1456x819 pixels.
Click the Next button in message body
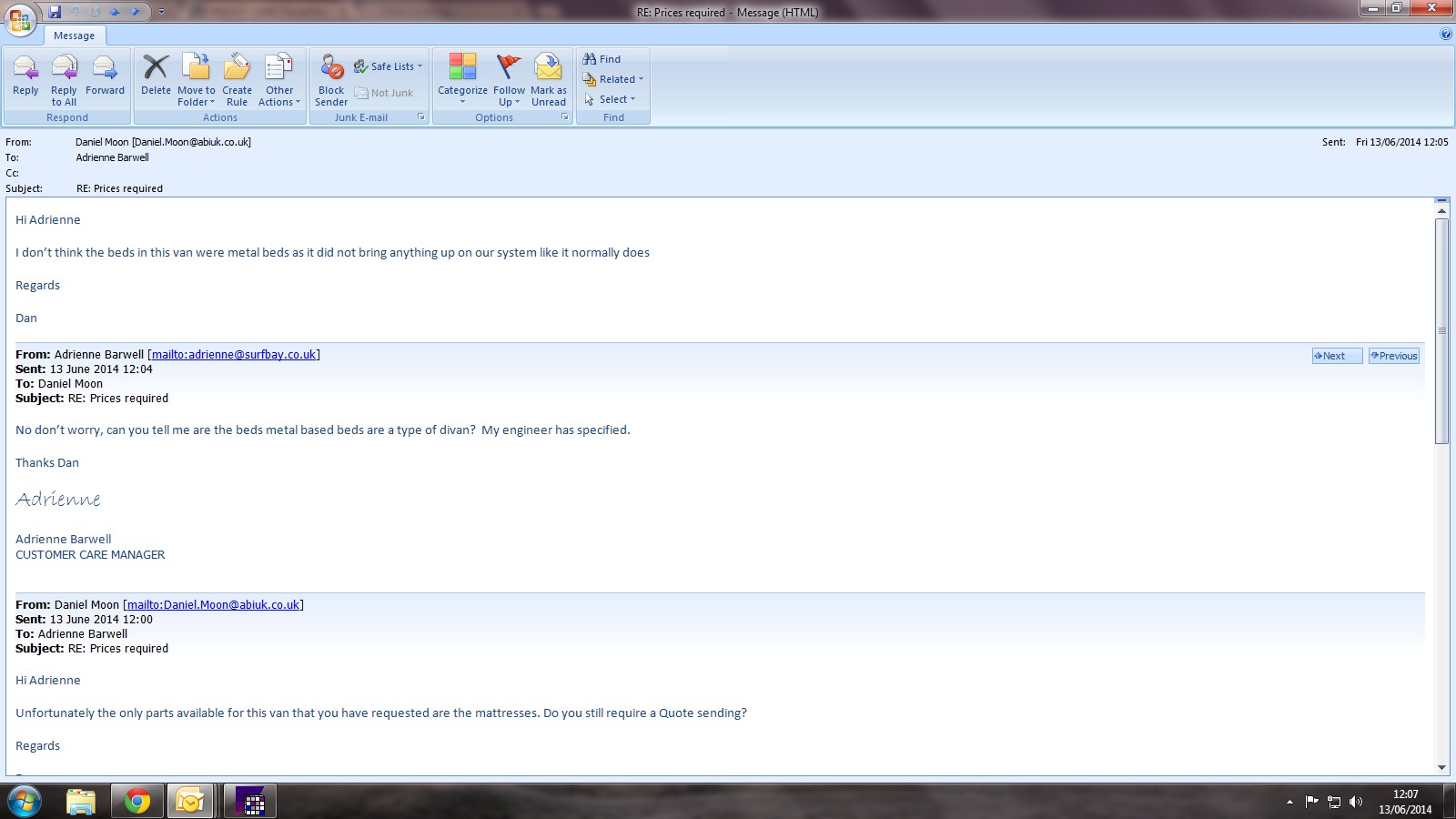(x=1336, y=356)
